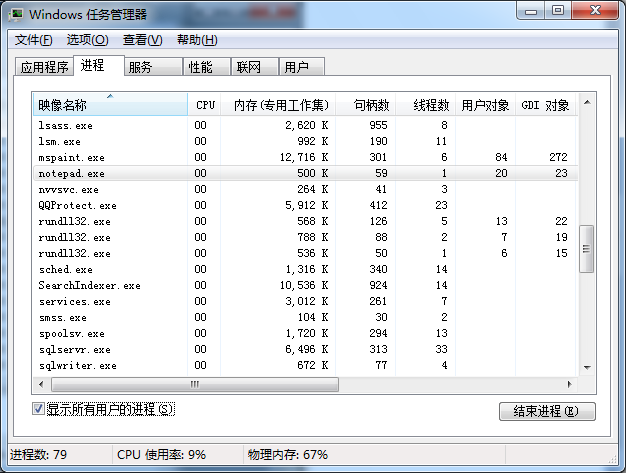
Task: Click sqlservr.exe thread count 33
Action: [x=441, y=349]
